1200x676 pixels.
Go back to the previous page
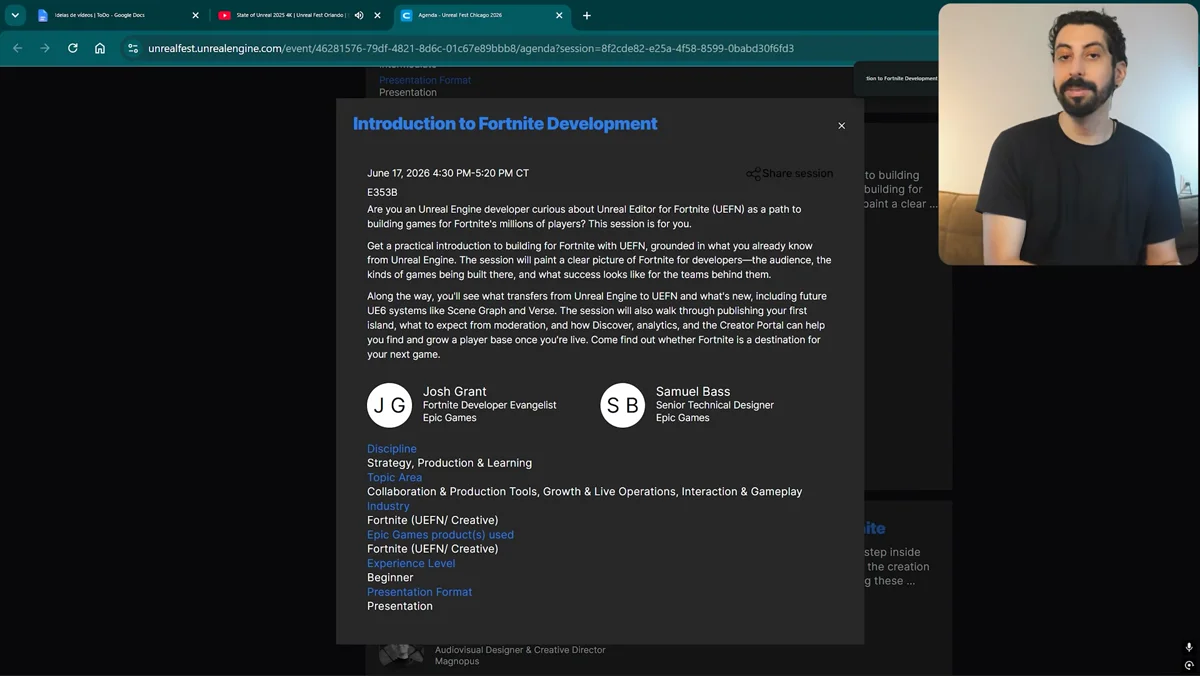(x=17, y=48)
